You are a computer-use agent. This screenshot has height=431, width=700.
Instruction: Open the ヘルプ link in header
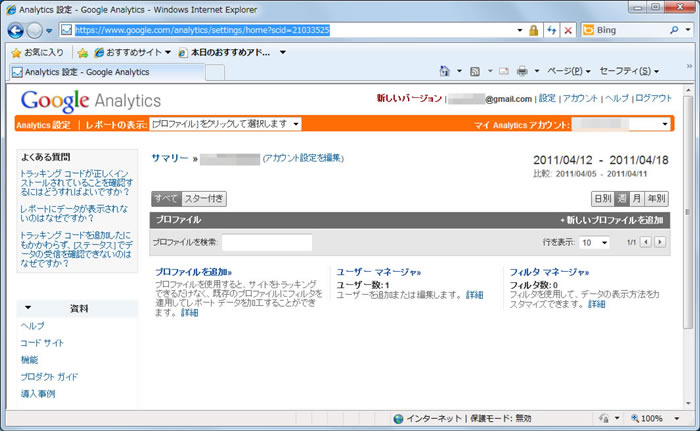tap(617, 98)
